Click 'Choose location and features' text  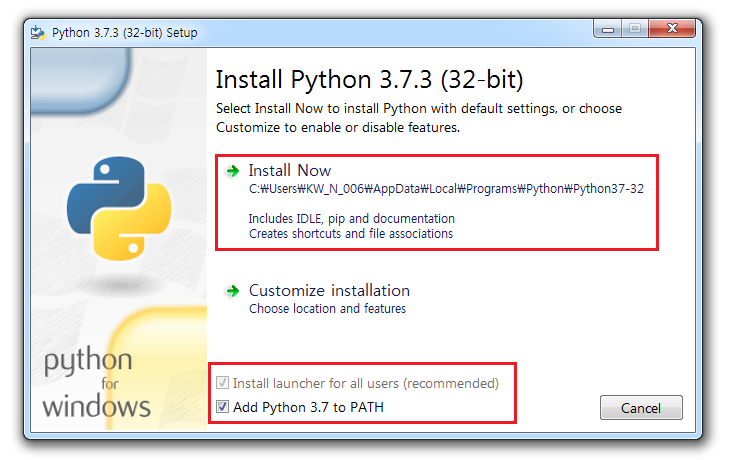pyautogui.click(x=327, y=309)
